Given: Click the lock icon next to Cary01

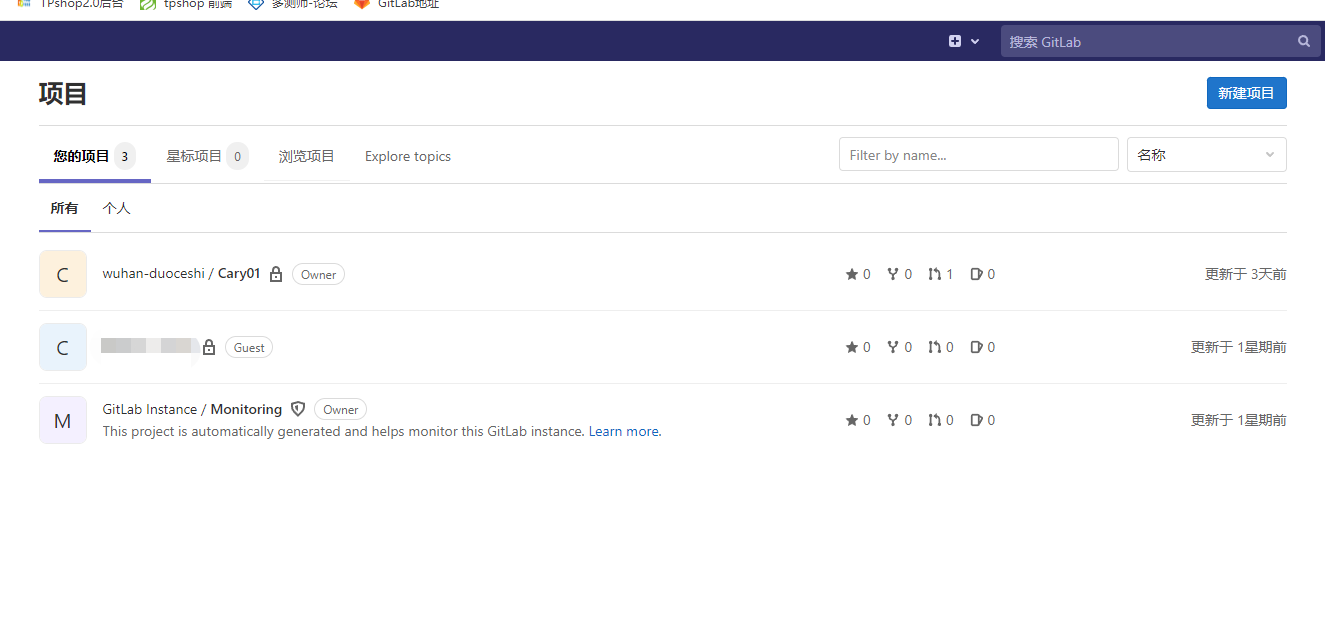Looking at the screenshot, I should tap(276, 274).
